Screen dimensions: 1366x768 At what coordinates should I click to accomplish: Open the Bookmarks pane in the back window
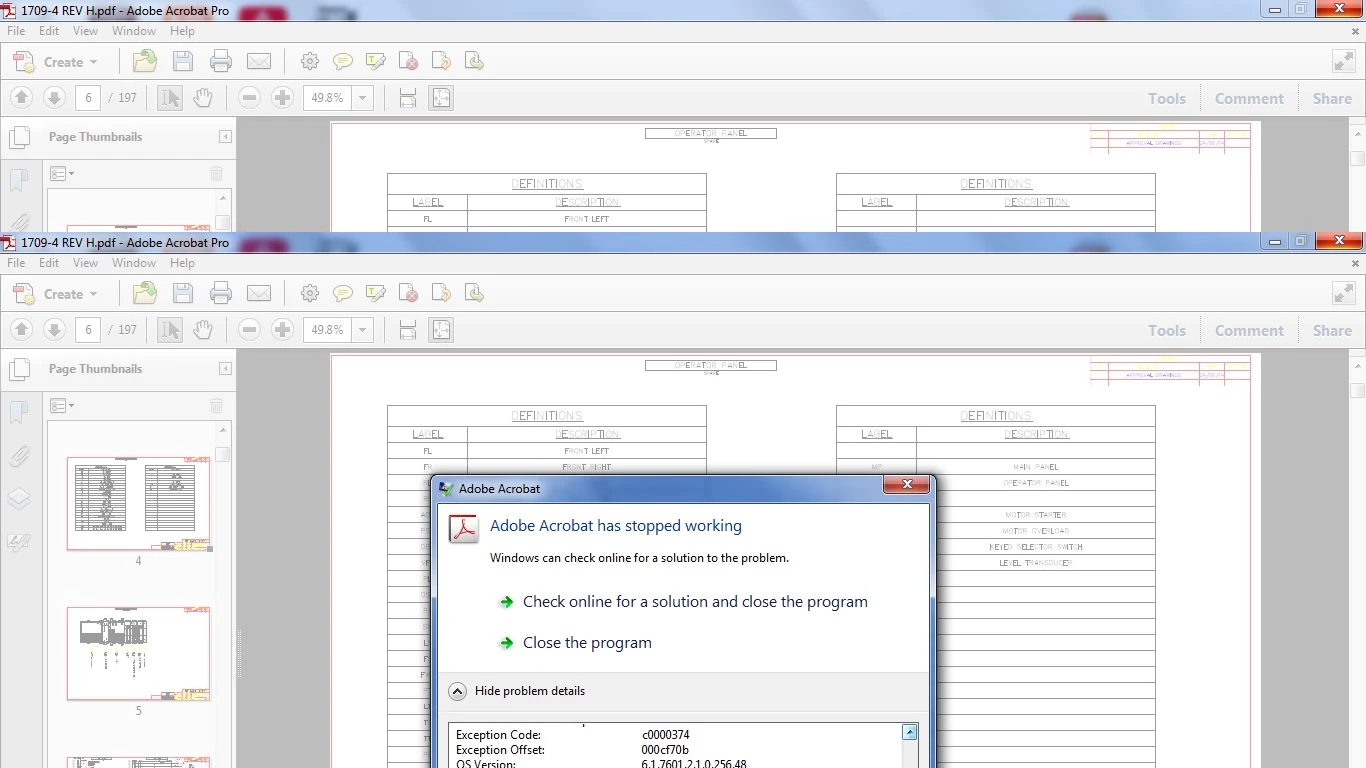(x=19, y=180)
